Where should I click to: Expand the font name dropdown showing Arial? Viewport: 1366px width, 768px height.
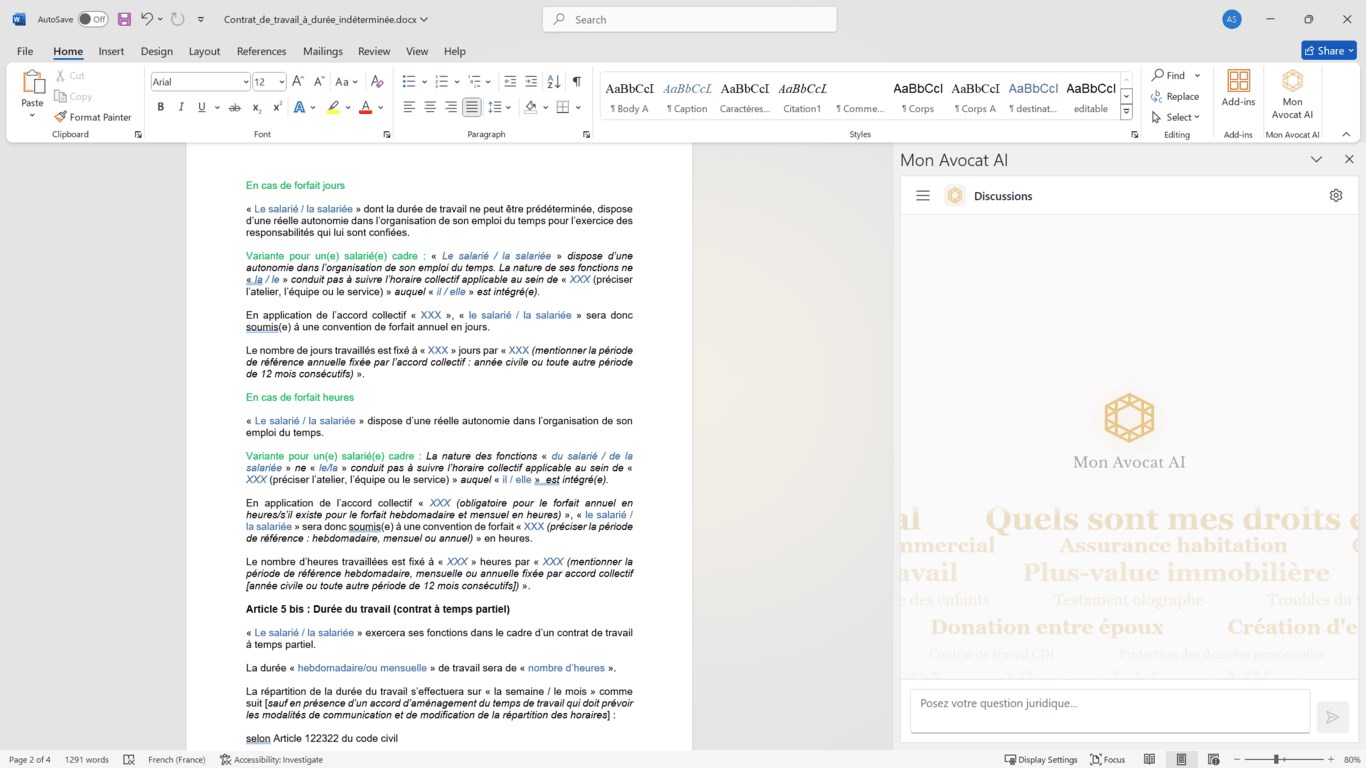[246, 82]
